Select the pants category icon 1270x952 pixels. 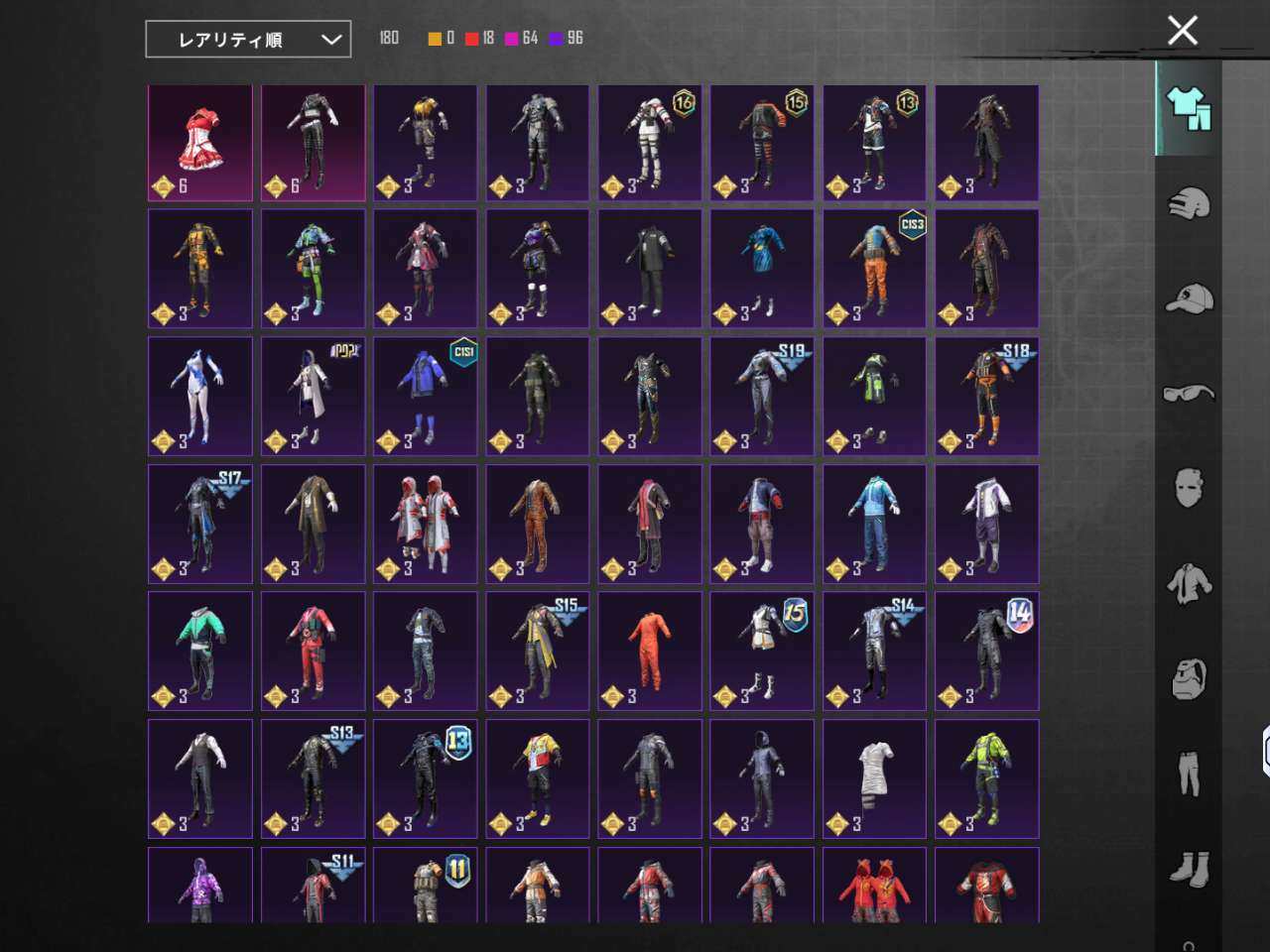[x=1189, y=773]
